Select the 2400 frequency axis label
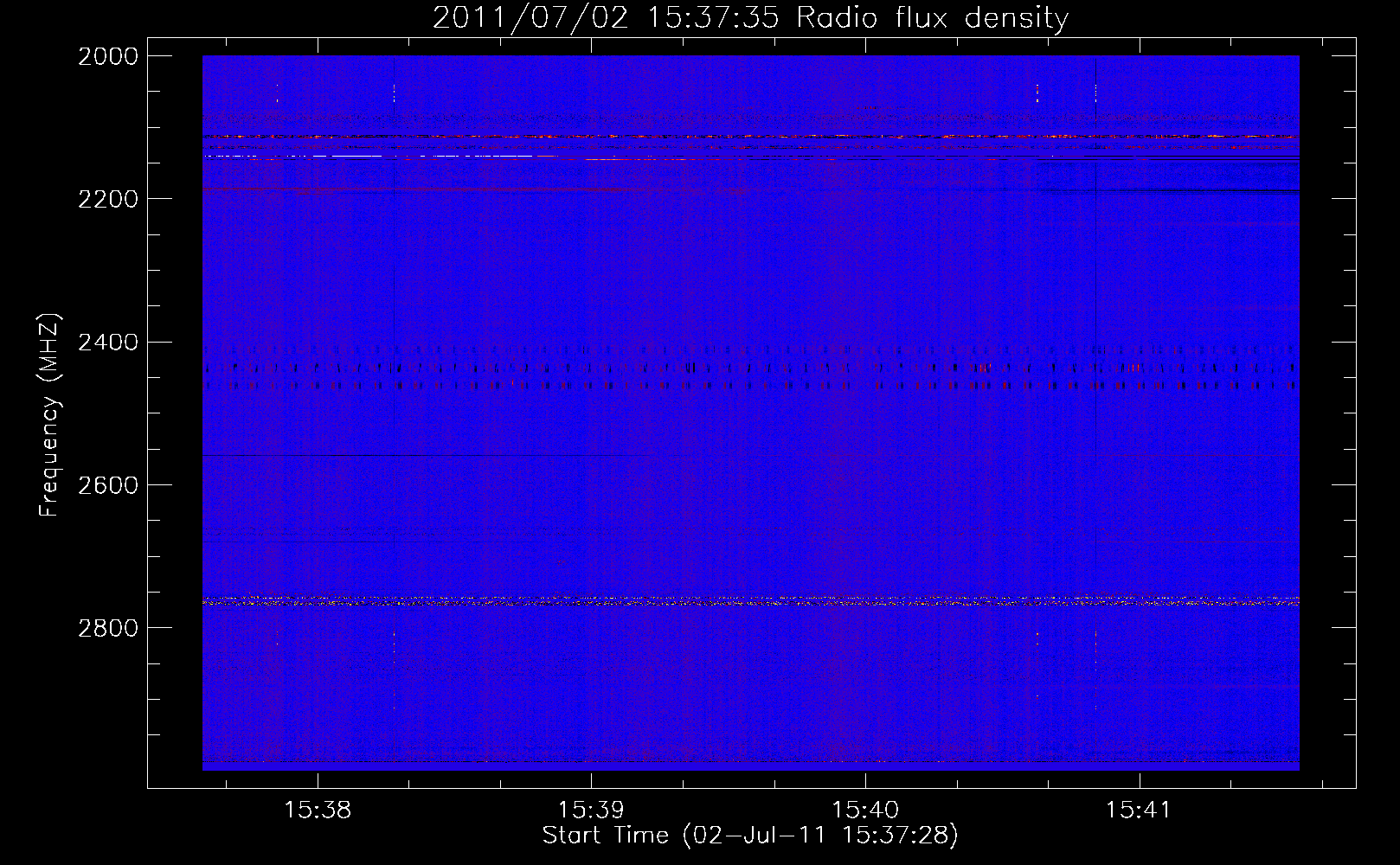1400x865 pixels. coord(108,343)
